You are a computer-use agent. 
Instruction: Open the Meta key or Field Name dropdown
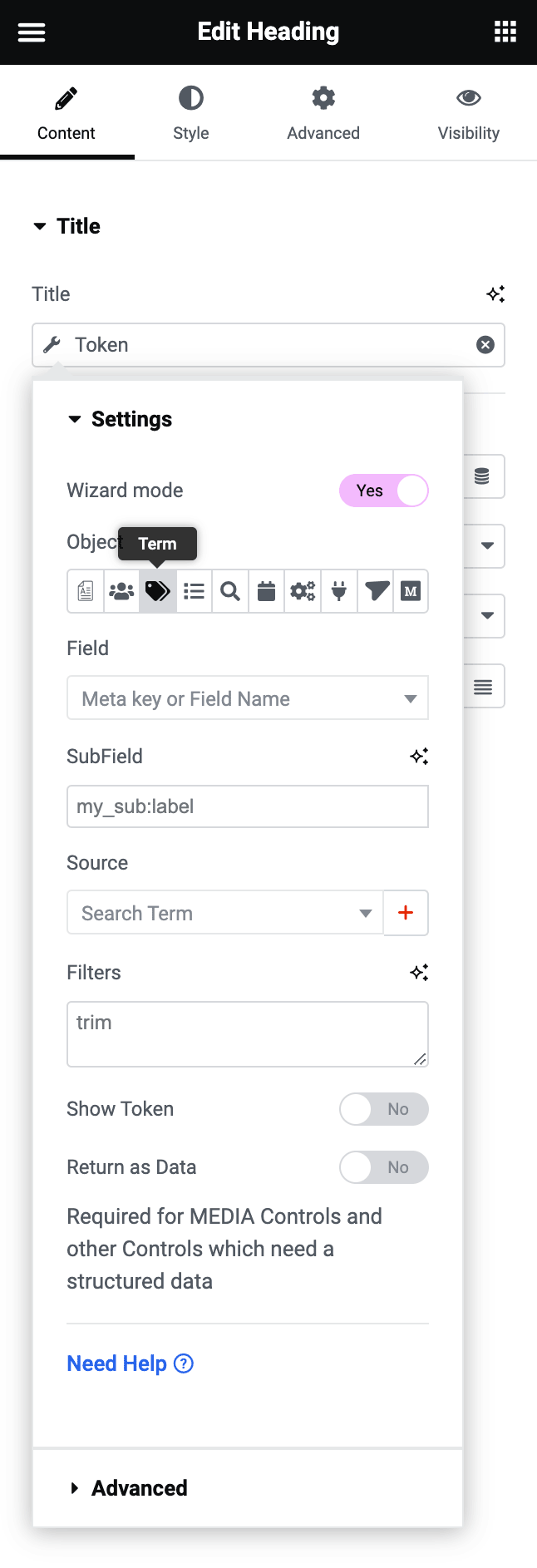click(x=247, y=698)
